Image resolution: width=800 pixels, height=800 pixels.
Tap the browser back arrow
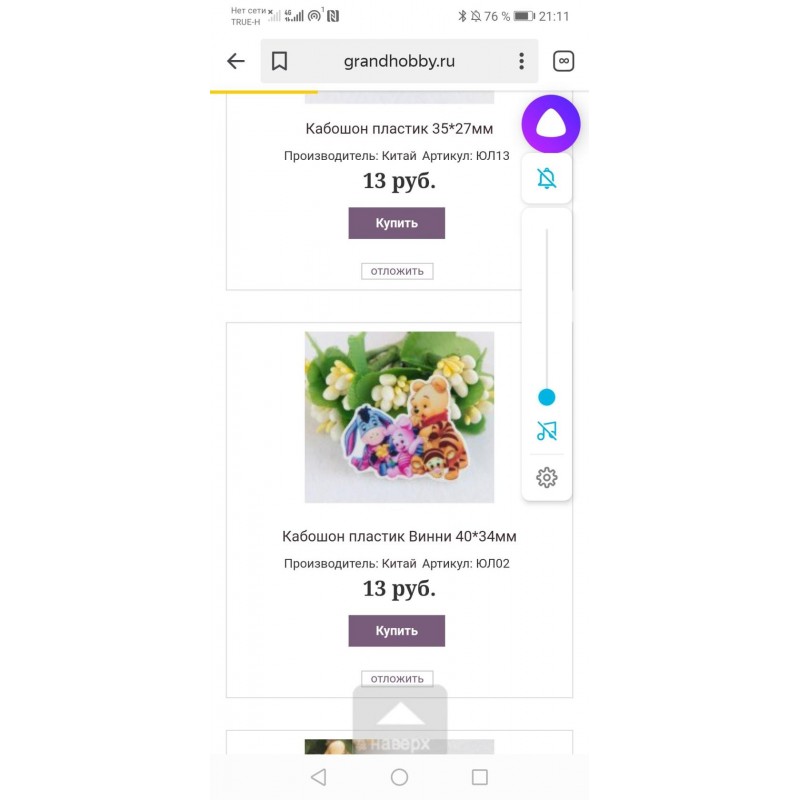[x=236, y=61]
